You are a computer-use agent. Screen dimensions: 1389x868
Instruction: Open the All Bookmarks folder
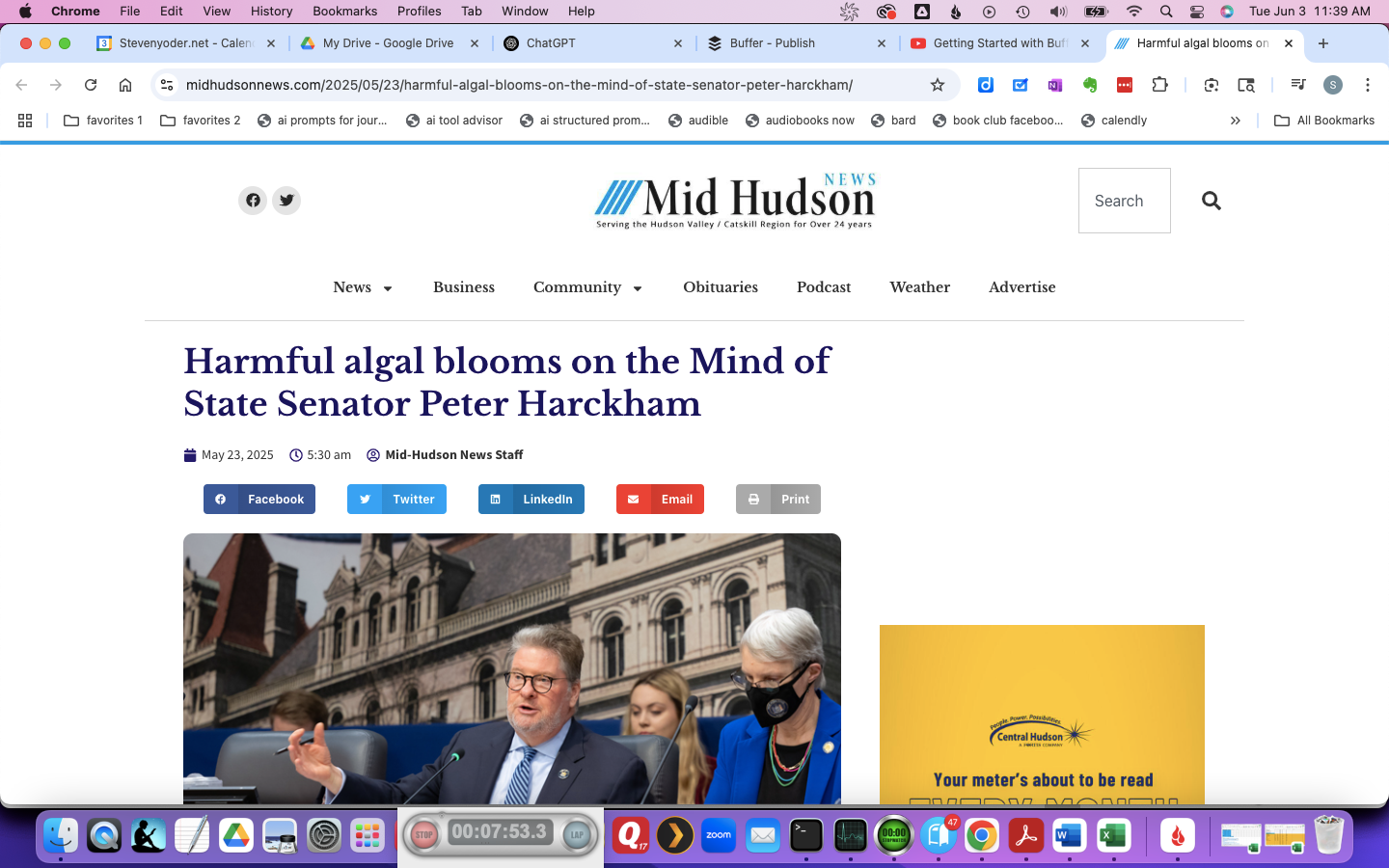(1324, 121)
